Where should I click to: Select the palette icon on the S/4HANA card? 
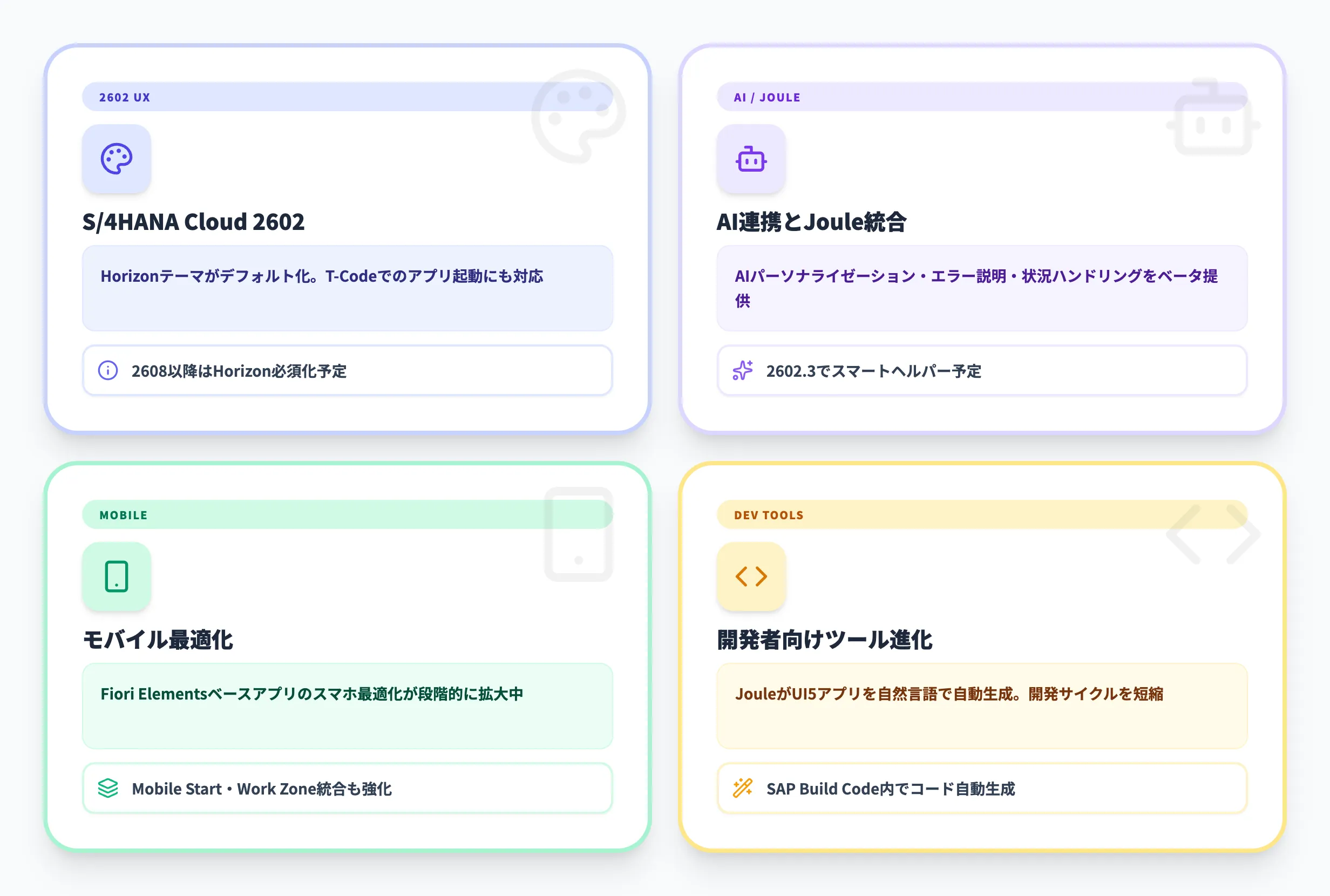point(117,160)
